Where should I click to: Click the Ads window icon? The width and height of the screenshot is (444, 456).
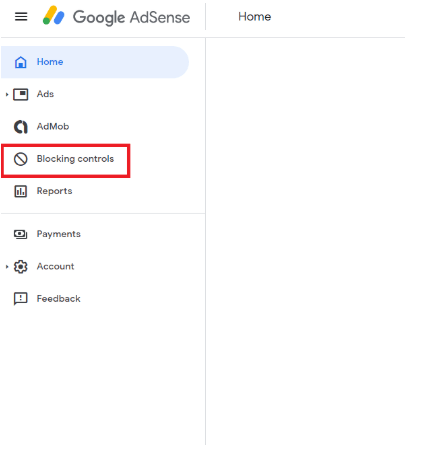point(21,94)
